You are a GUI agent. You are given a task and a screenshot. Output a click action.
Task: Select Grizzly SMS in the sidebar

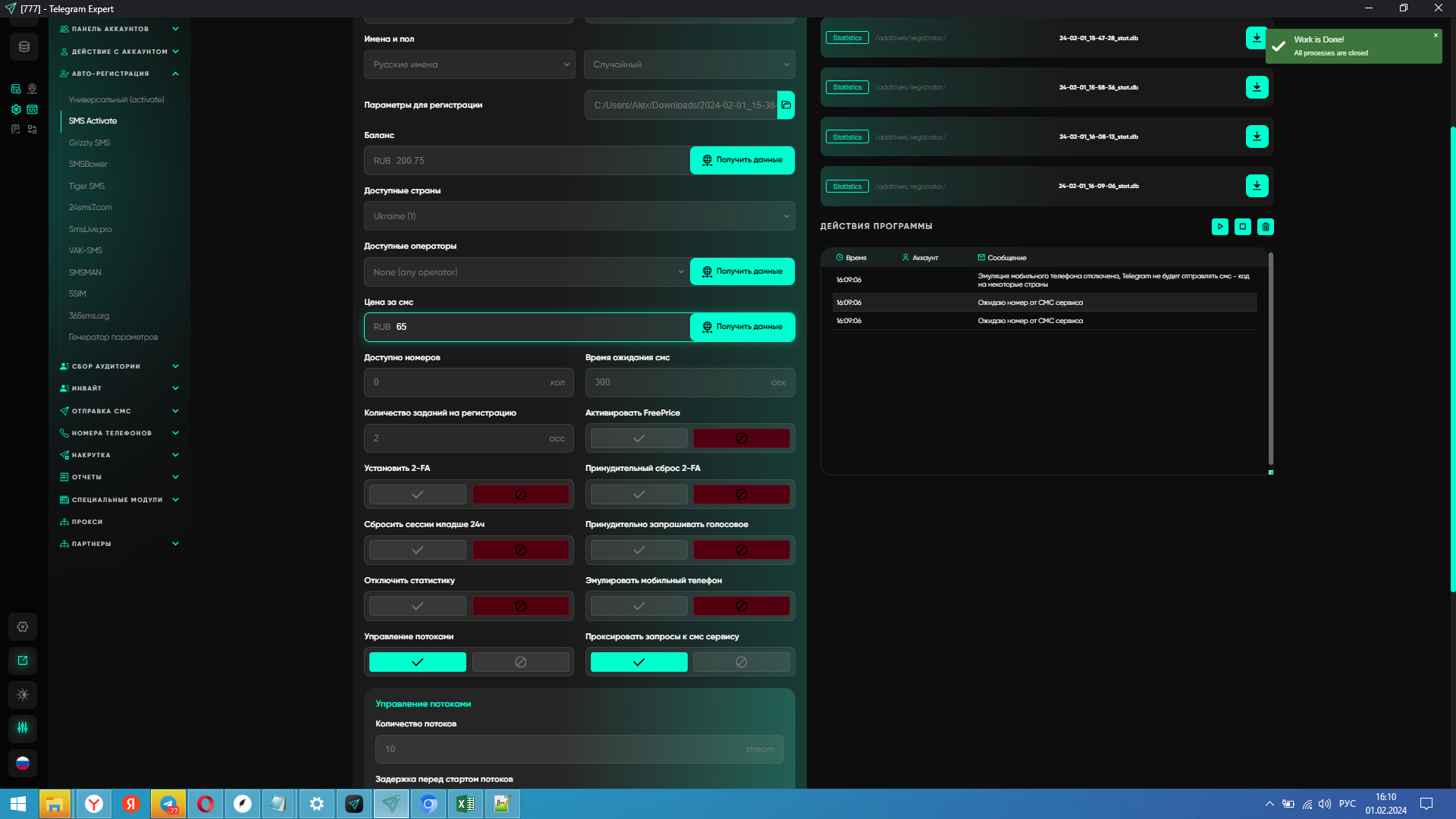pyautogui.click(x=89, y=143)
